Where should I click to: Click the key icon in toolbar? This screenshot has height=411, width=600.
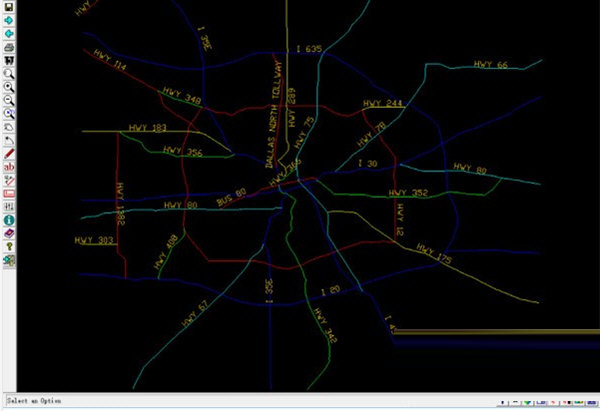click(9, 246)
